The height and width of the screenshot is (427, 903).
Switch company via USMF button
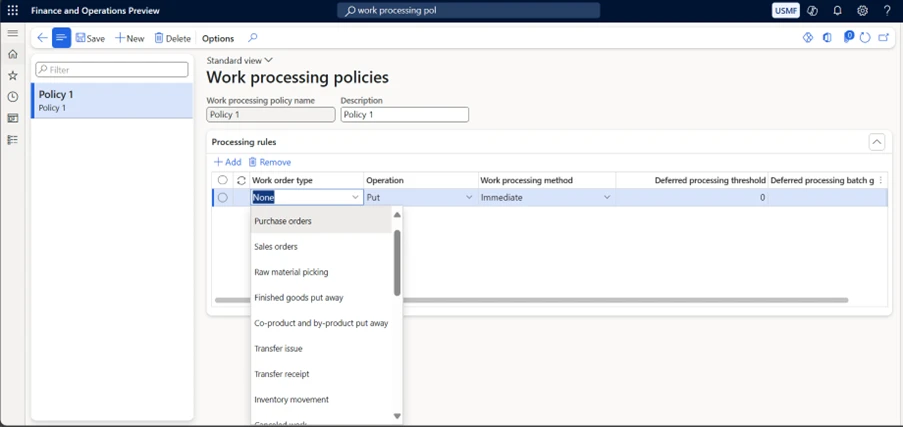(x=786, y=10)
